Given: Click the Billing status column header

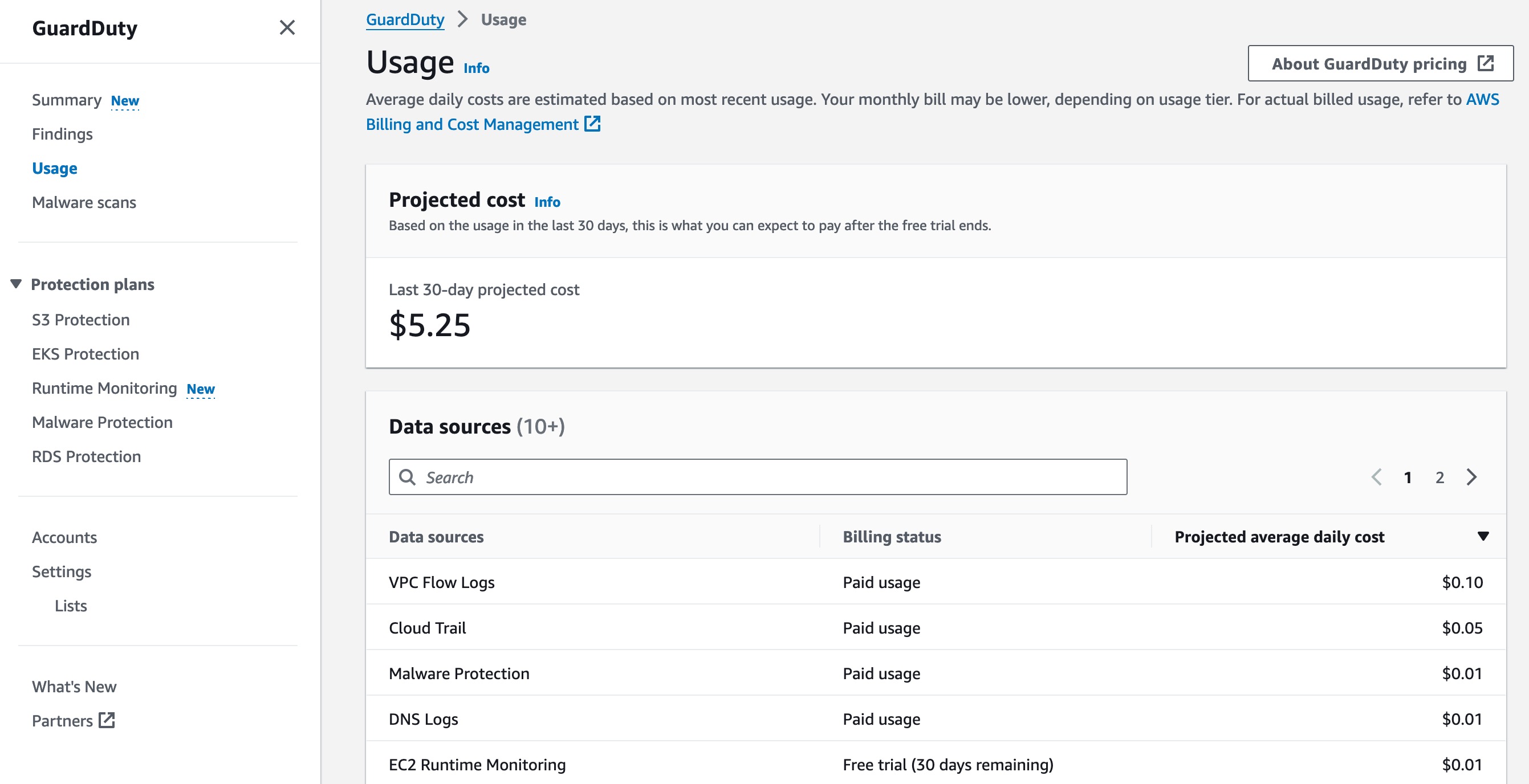Looking at the screenshot, I should tap(892, 537).
